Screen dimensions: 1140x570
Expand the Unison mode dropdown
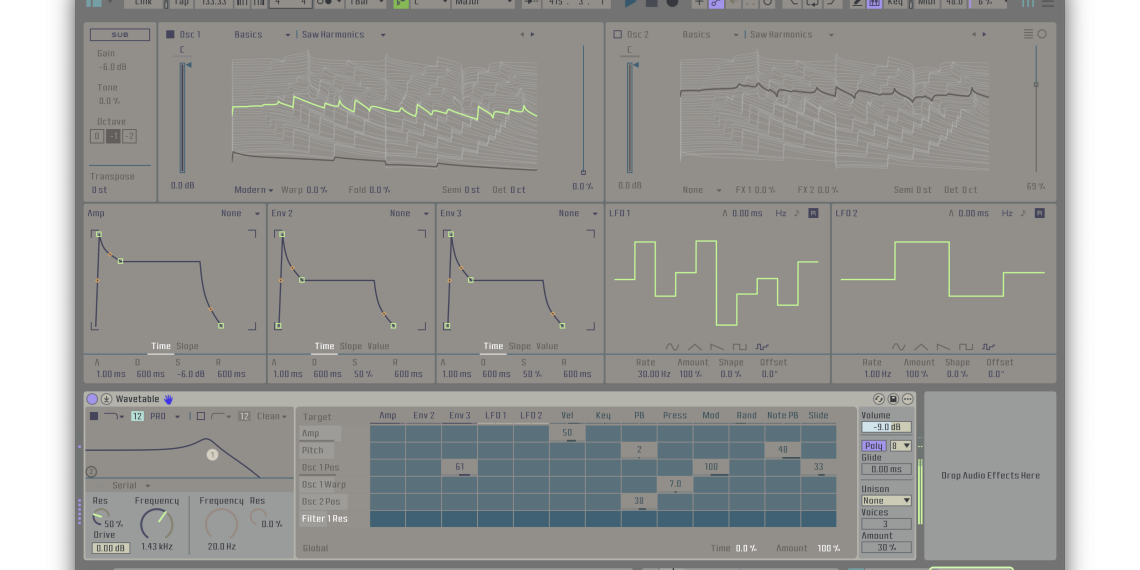[886, 500]
